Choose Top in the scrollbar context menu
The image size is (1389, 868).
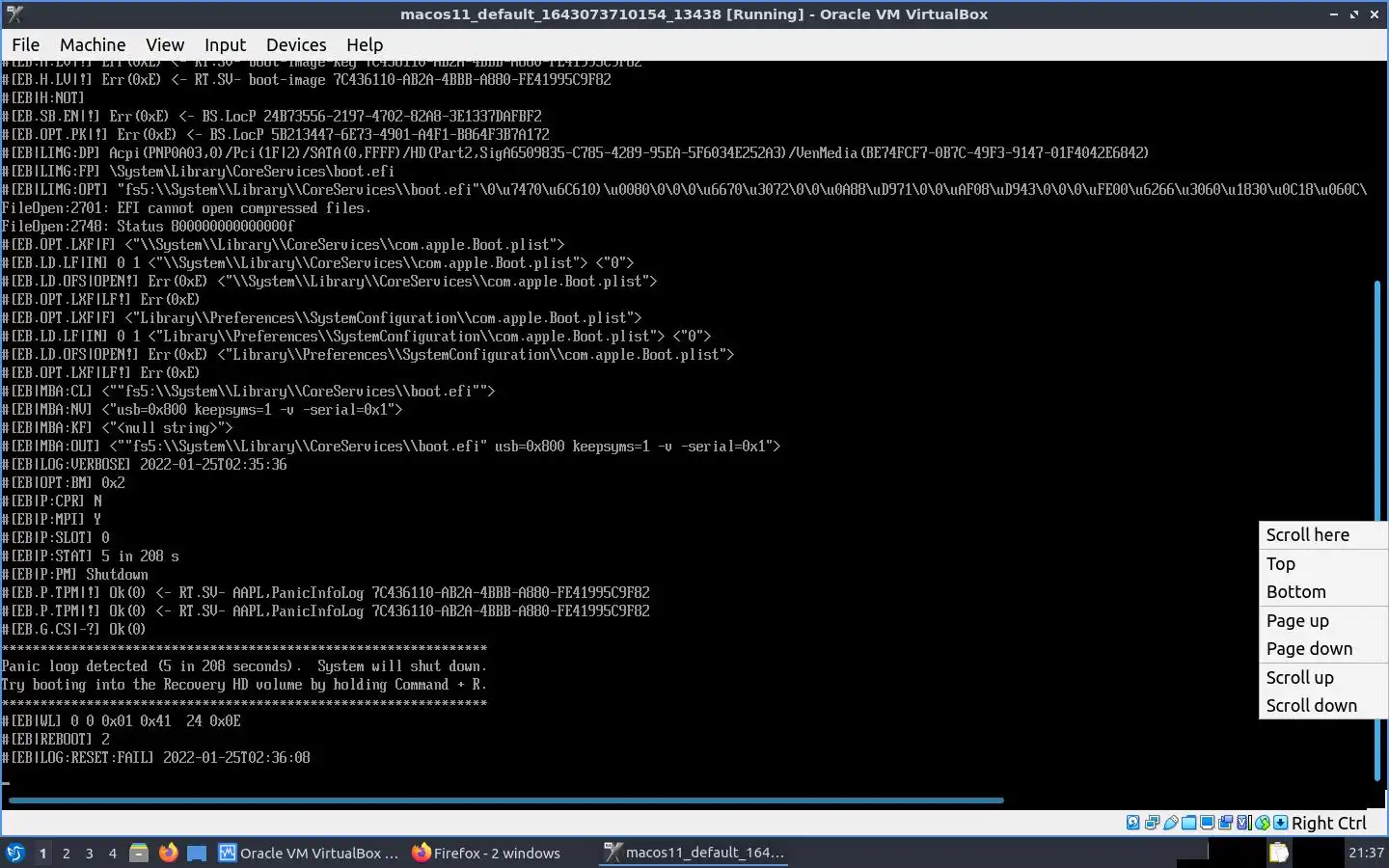point(1322,564)
